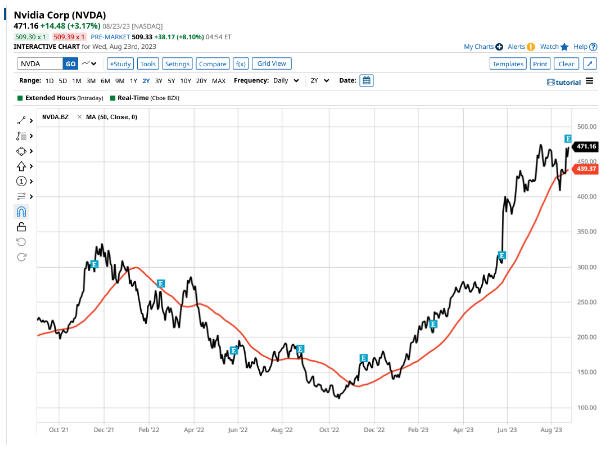Click the PRE-MARKET quote label
Screen dimensions: 609x462
pos(110,37)
